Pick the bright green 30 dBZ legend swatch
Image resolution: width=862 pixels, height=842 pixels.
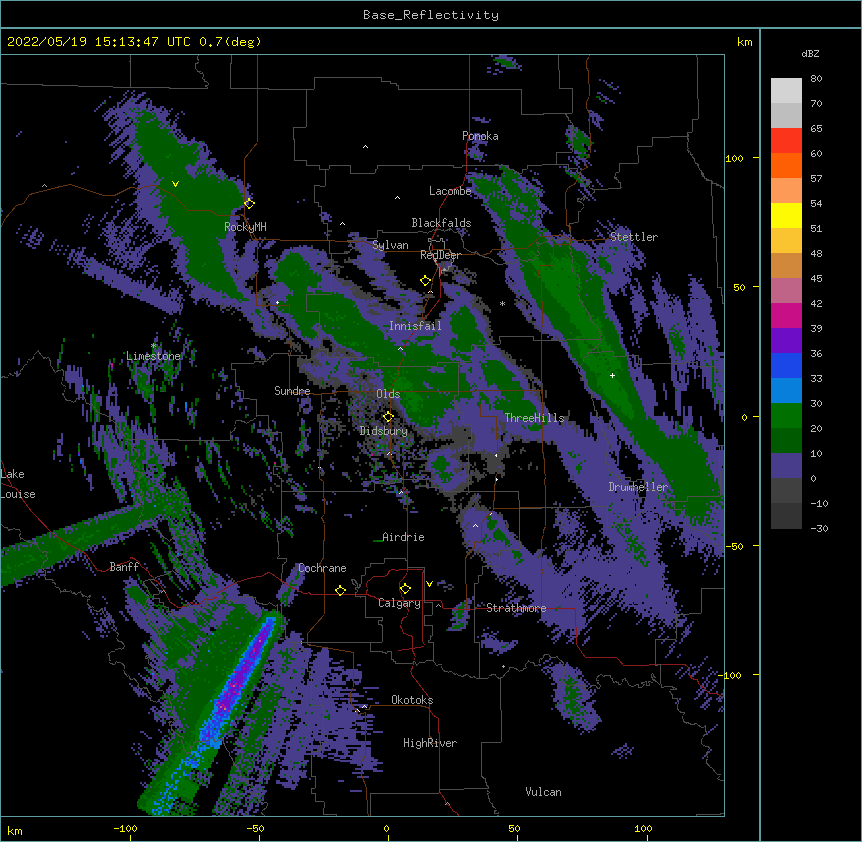(786, 416)
